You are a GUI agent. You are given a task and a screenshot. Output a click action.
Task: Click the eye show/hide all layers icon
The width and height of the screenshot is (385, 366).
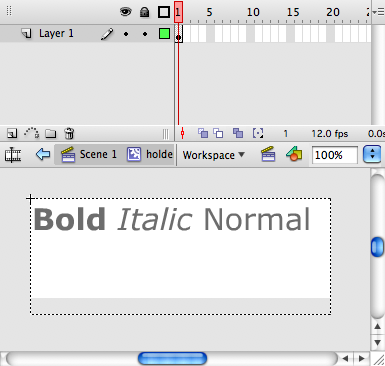[125, 12]
